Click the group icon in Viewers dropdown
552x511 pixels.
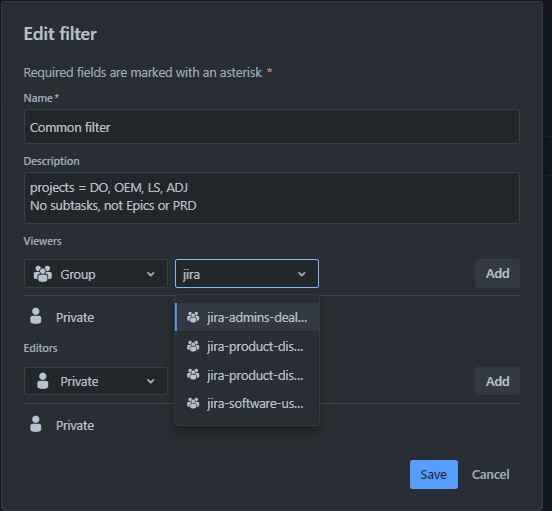[43, 274]
